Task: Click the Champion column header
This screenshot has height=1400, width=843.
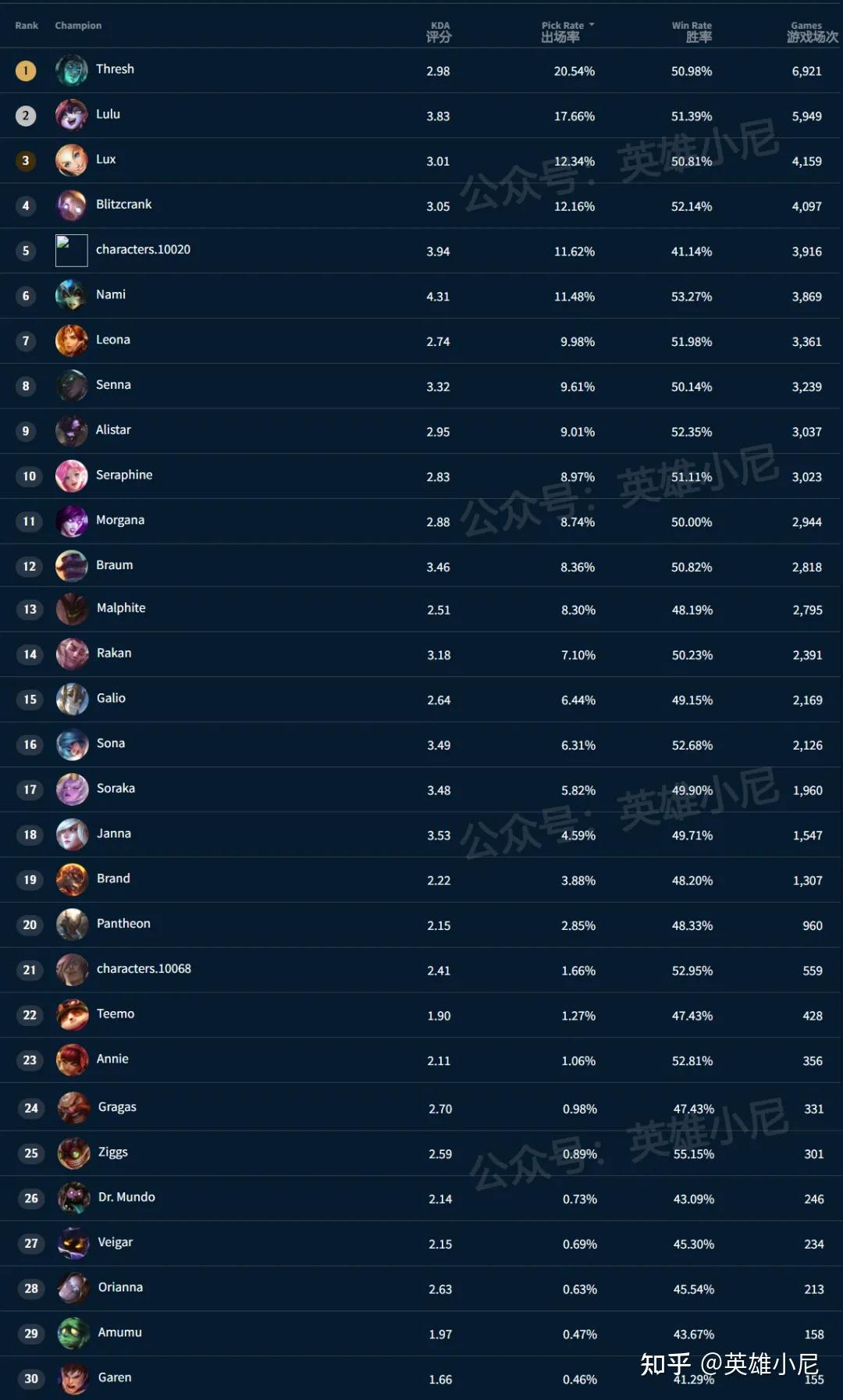Action: pos(78,26)
